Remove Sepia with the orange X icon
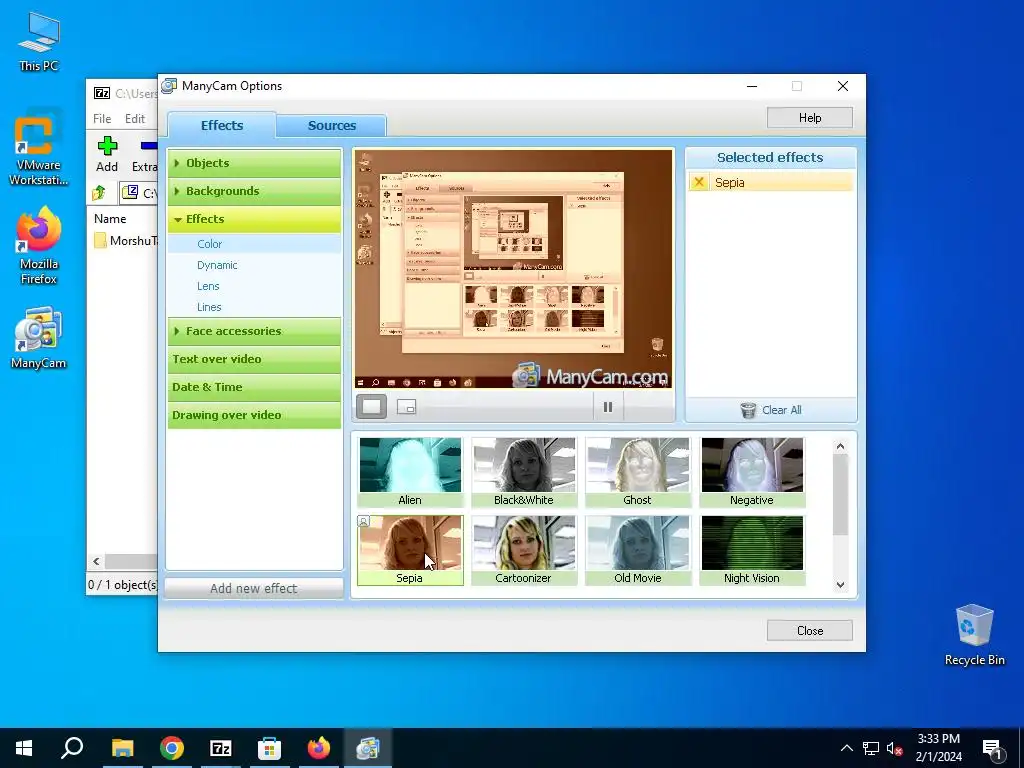The image size is (1024, 768). (699, 182)
